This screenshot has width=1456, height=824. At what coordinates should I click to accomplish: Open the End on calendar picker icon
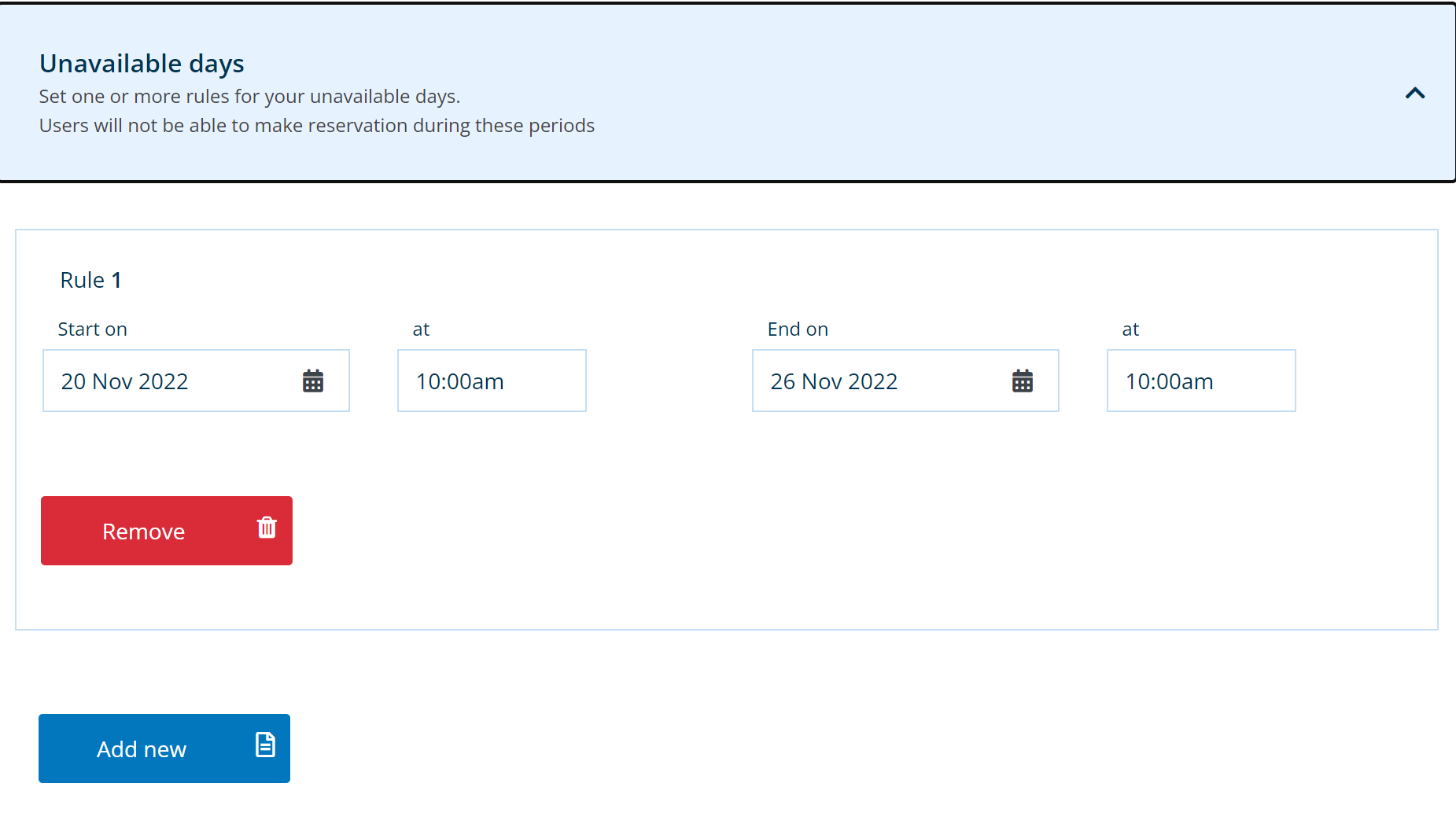click(1023, 381)
